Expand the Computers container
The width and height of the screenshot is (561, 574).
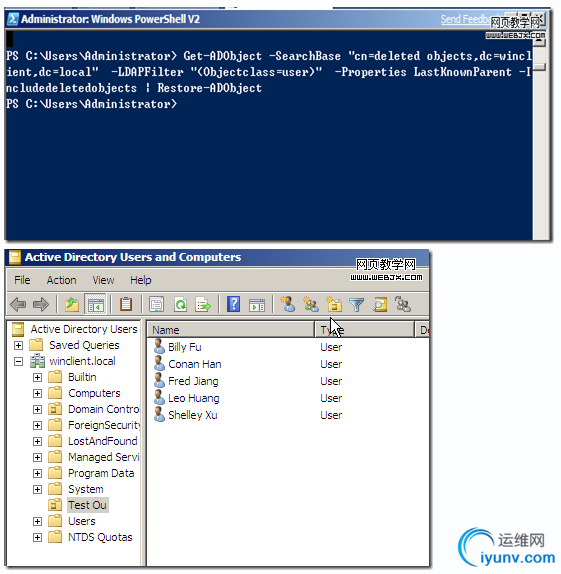click(x=37, y=393)
